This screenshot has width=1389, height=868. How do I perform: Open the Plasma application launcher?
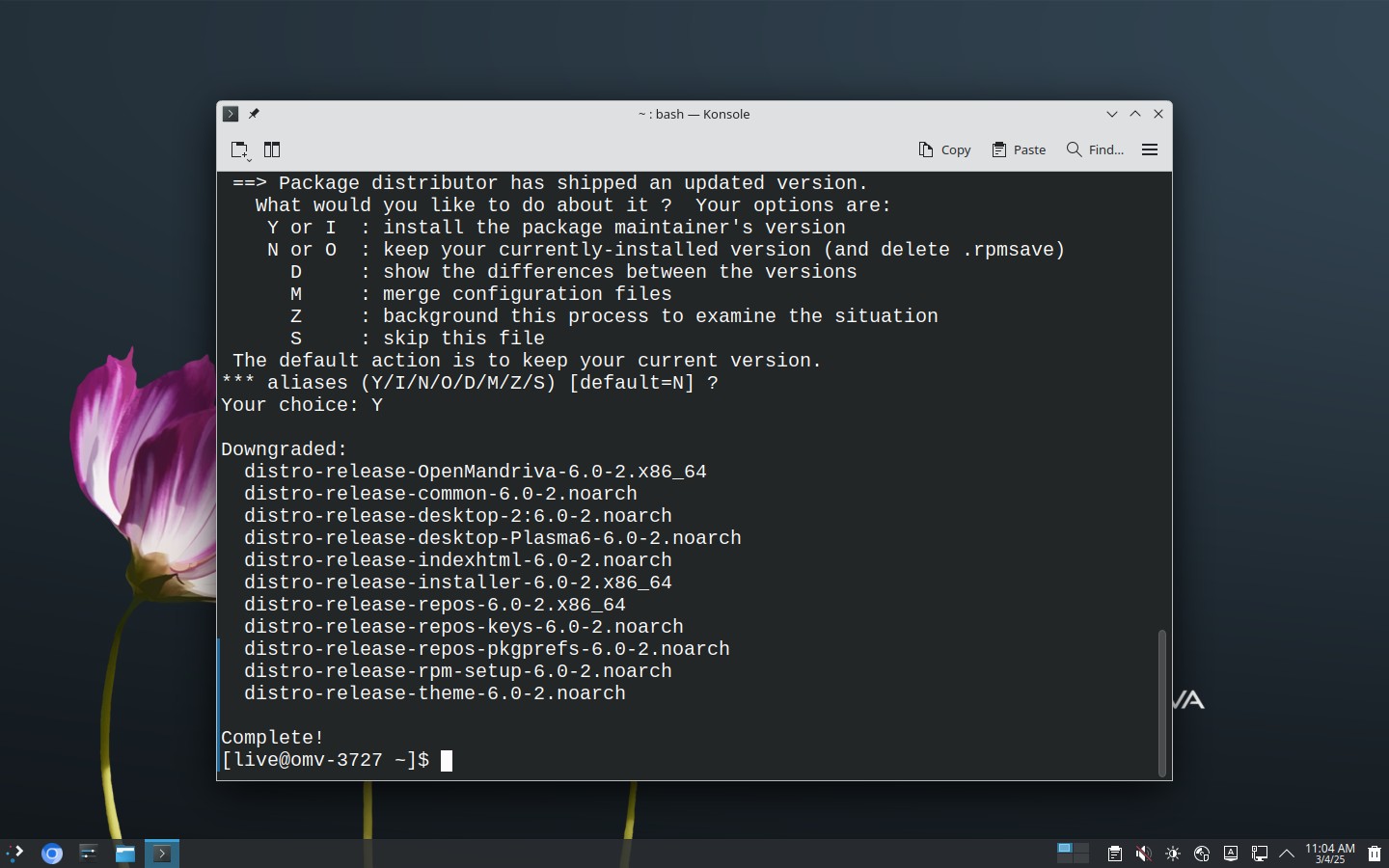(x=14, y=854)
